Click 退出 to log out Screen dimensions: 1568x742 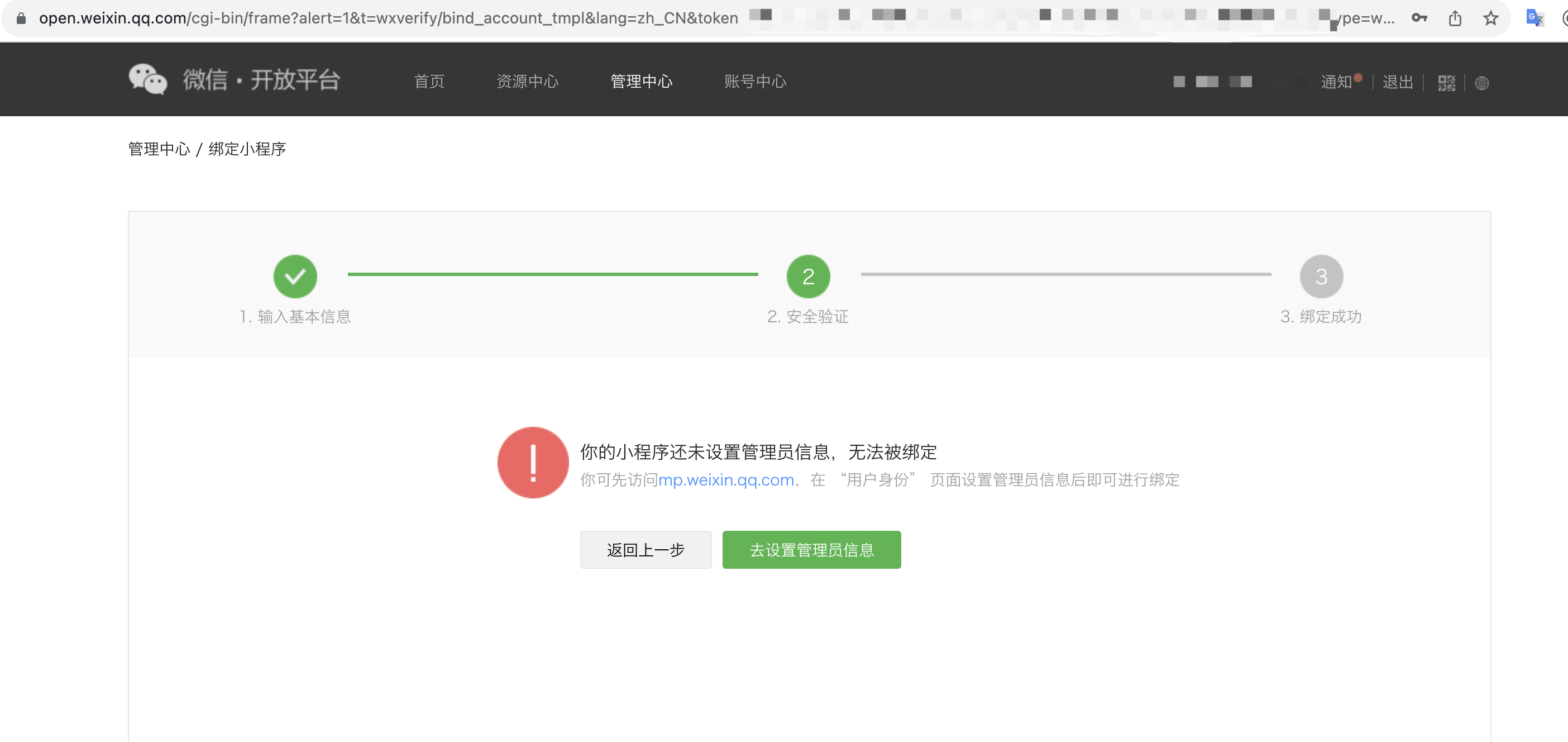click(1397, 82)
